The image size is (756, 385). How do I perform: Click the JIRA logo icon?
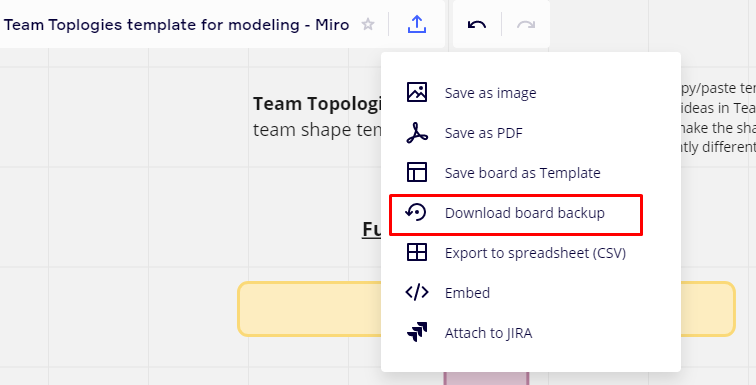pyautogui.click(x=417, y=332)
